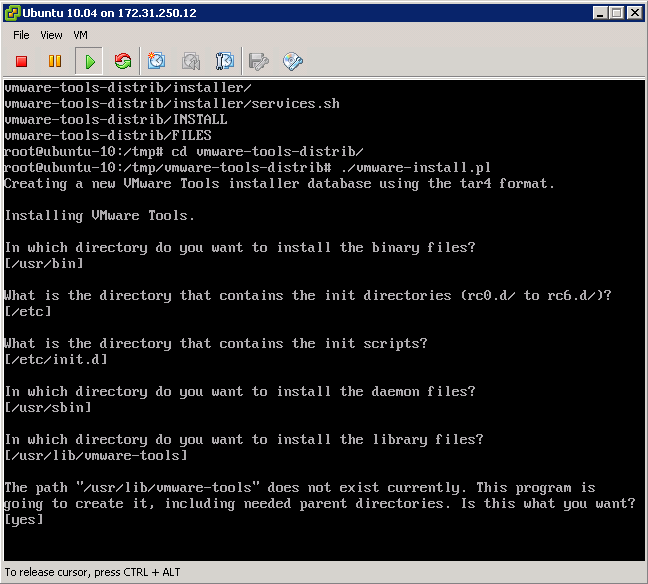The height and width of the screenshot is (584, 648).
Task: Click the "[/usr/bin]" default path text
Action: 44,263
